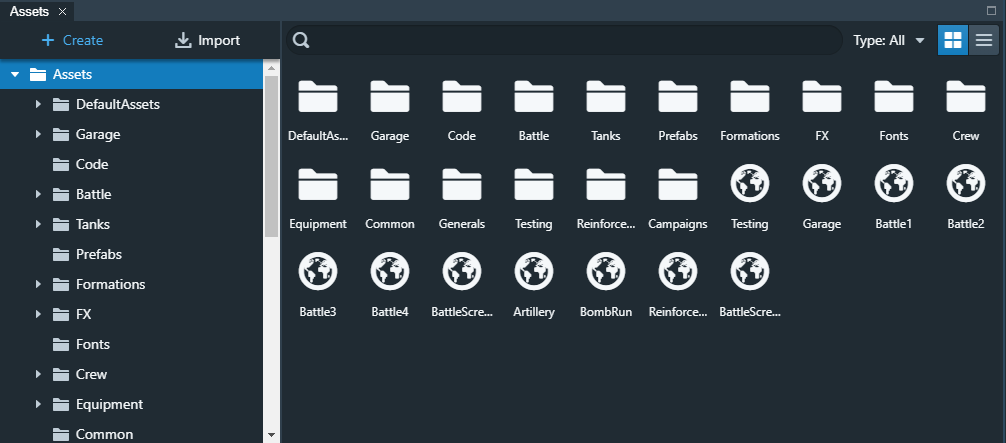1006x443 pixels.
Task: Select the Generals folder in grid
Action: point(461,183)
